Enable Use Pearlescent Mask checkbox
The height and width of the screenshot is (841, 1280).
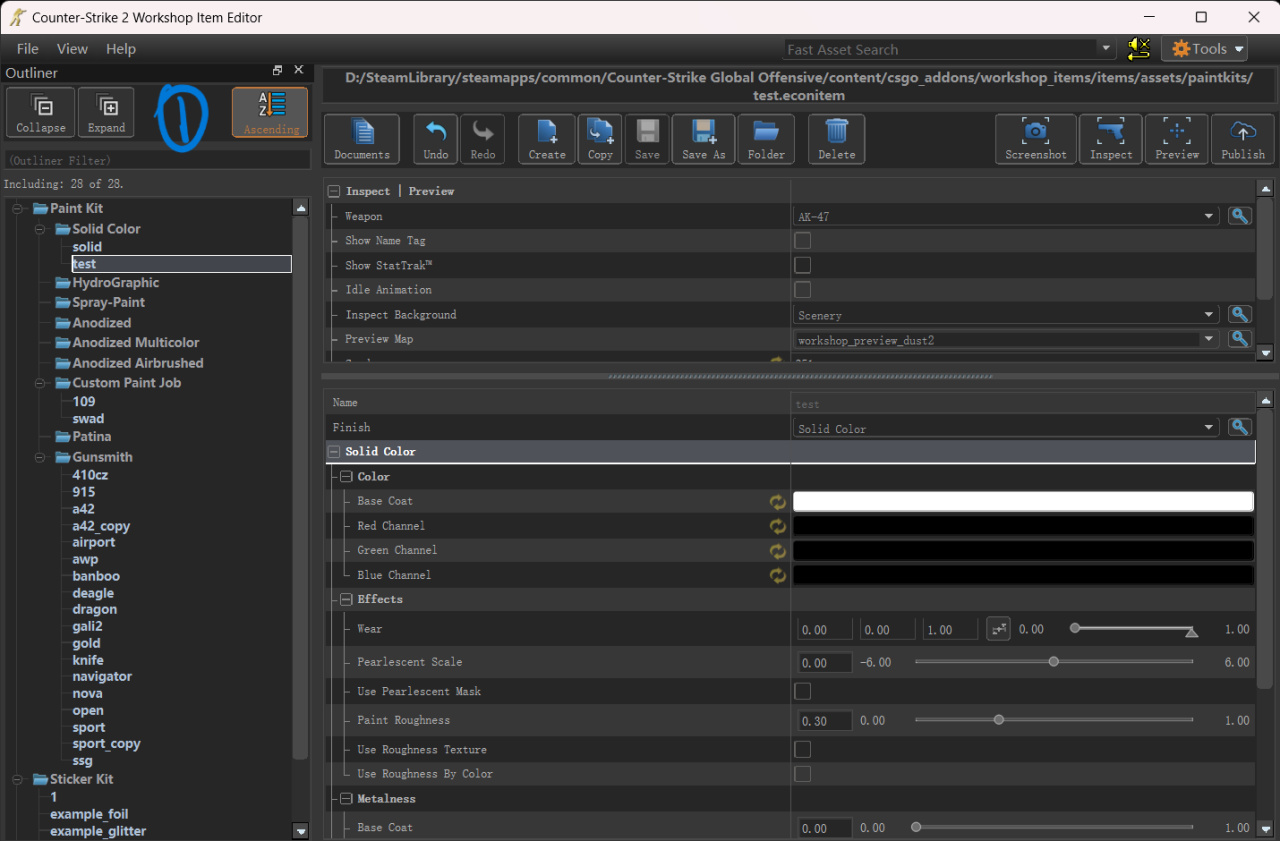click(802, 691)
